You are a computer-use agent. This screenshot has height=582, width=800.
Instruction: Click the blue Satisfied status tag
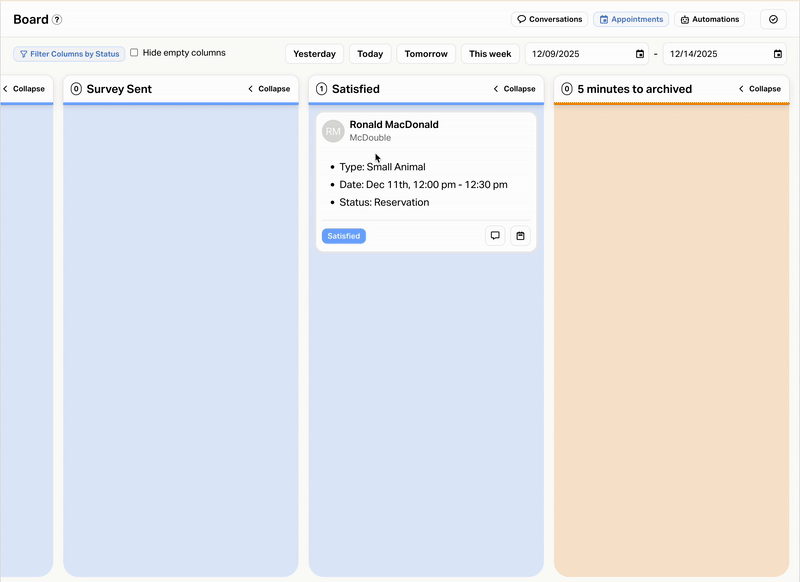coord(344,236)
